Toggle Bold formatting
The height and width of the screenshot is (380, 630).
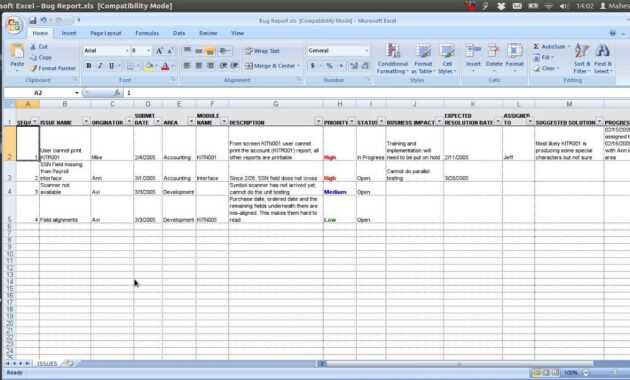coord(89,66)
